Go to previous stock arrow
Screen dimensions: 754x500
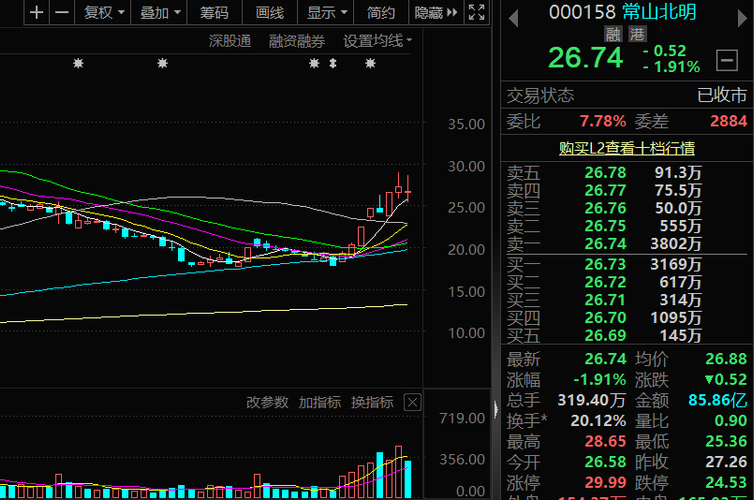click(x=513, y=19)
